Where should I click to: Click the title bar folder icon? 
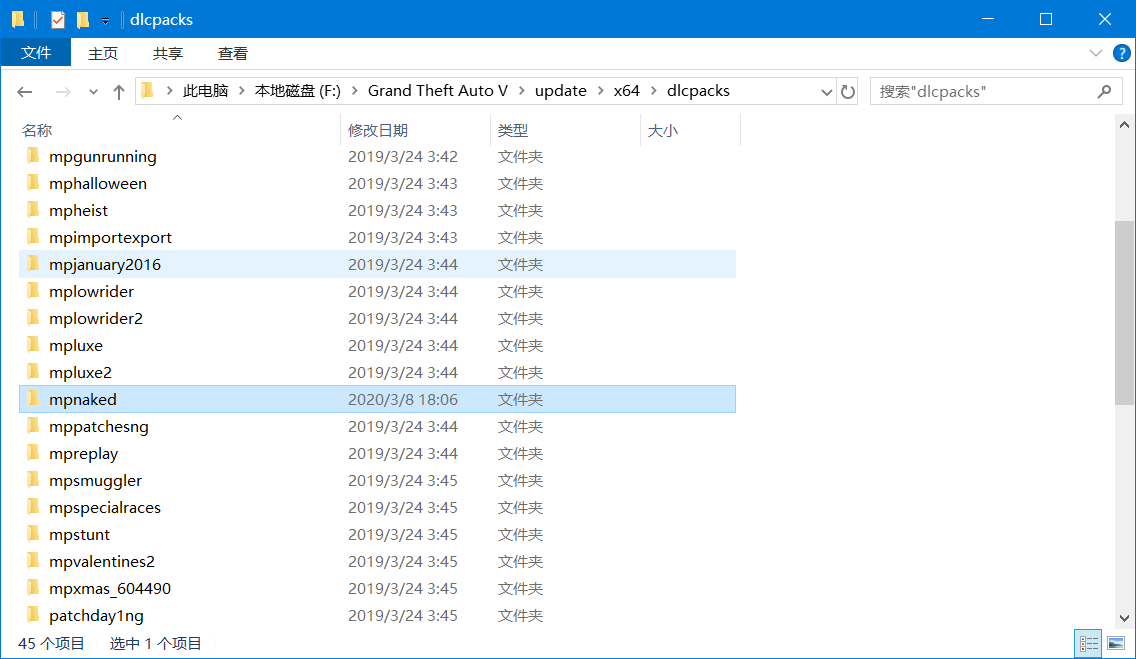coord(18,20)
